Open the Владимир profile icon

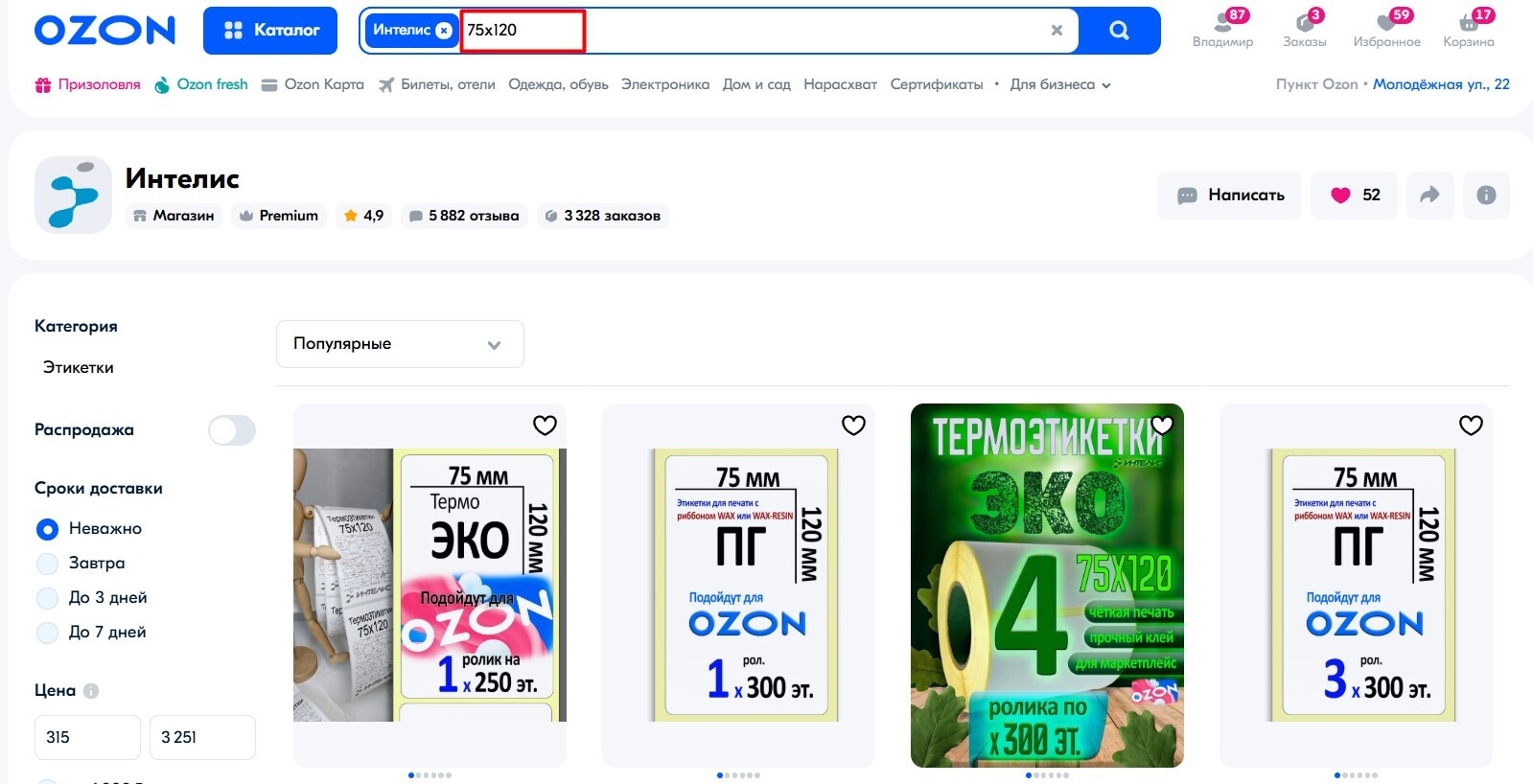(x=1223, y=29)
